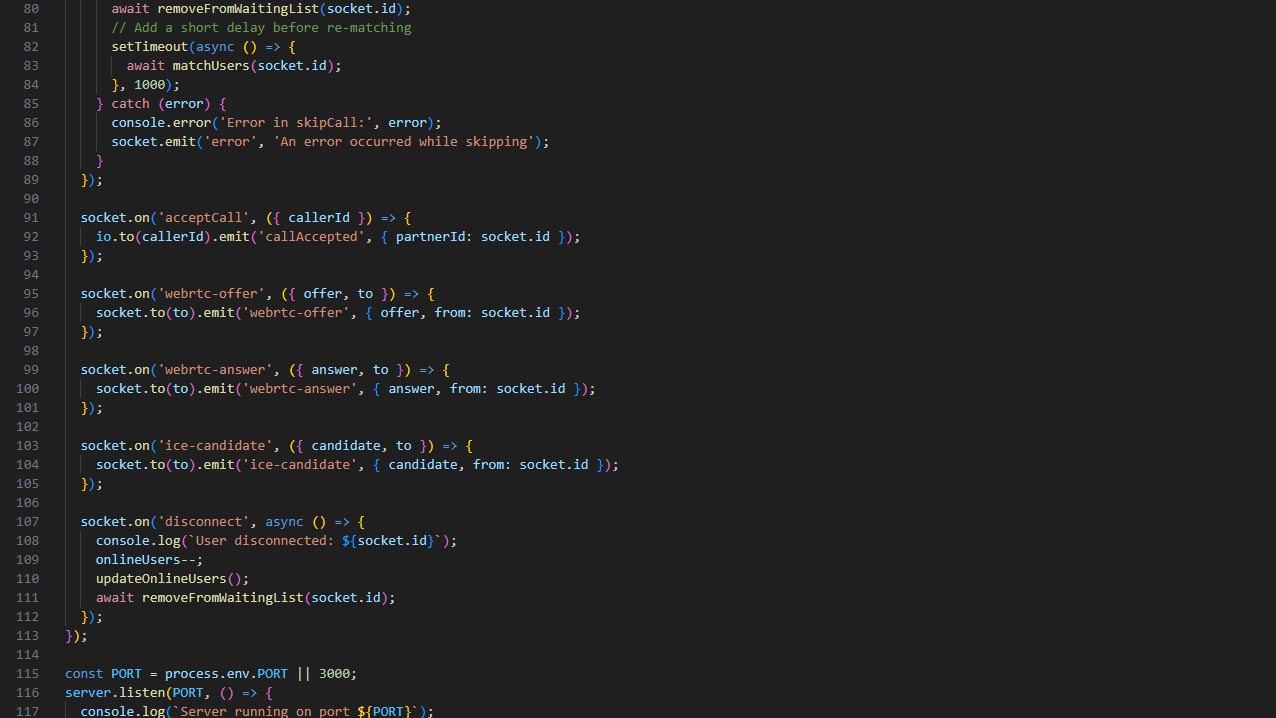Click the answer parameter on line 99

point(334,369)
